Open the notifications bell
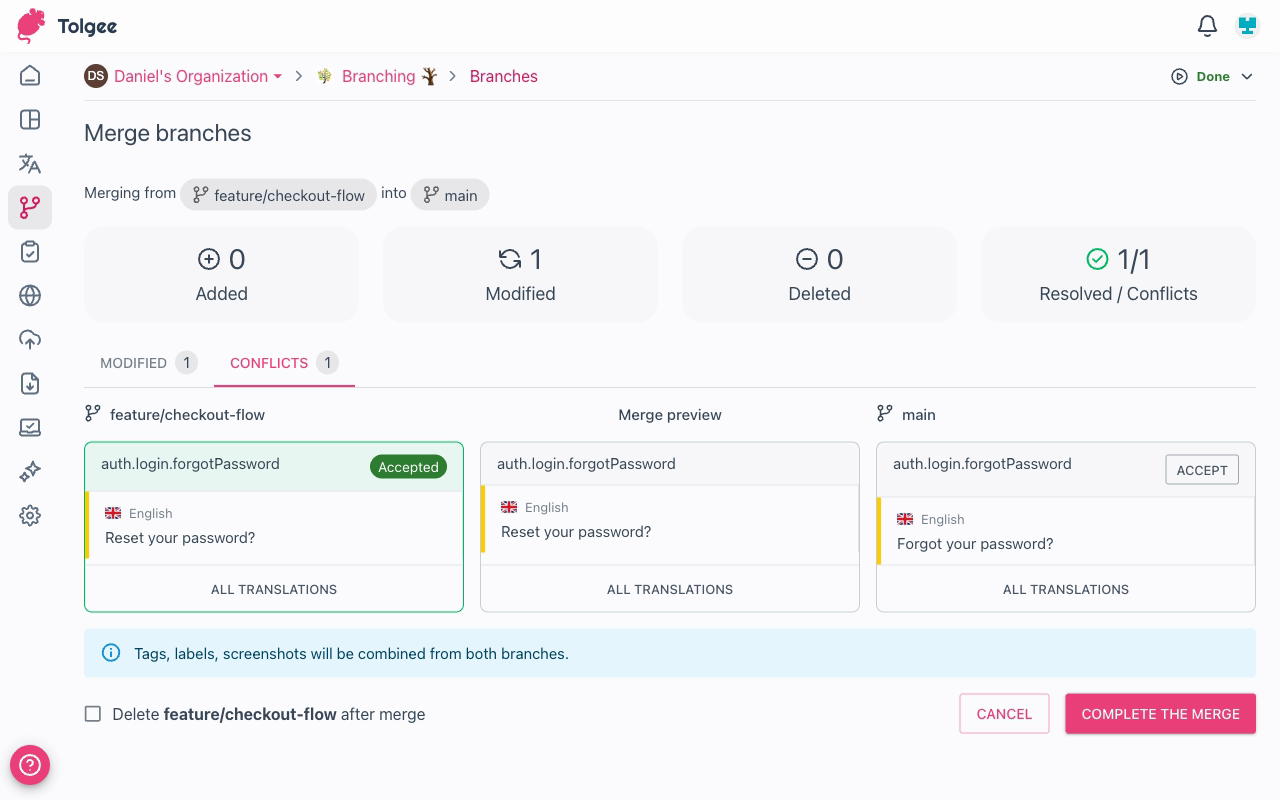Viewport: 1280px width, 800px height. [x=1207, y=26]
